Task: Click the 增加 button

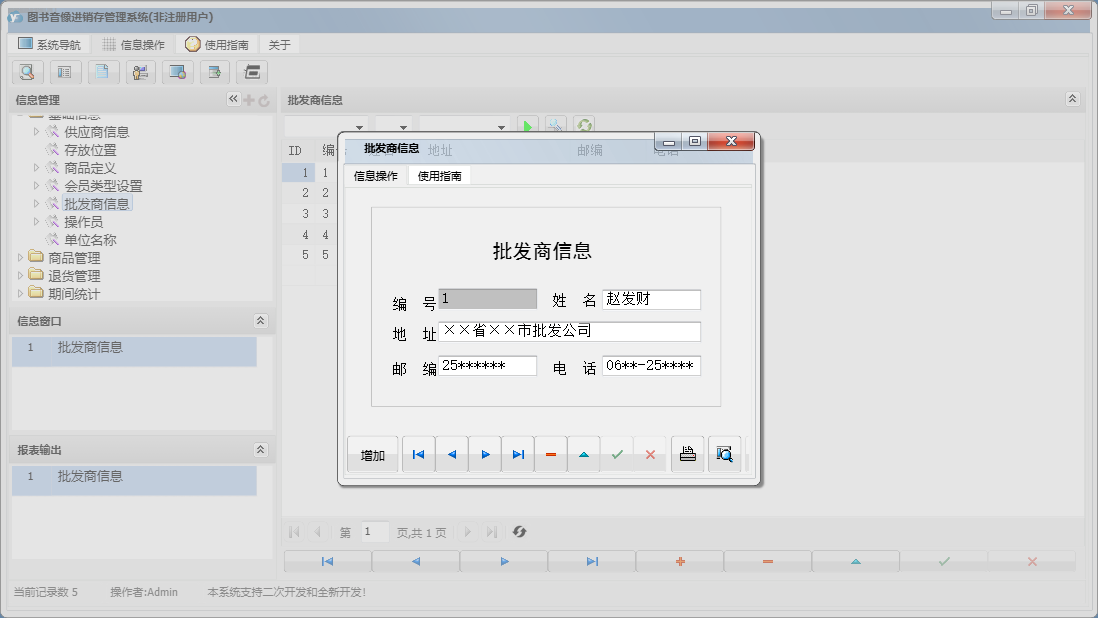Action: point(372,455)
